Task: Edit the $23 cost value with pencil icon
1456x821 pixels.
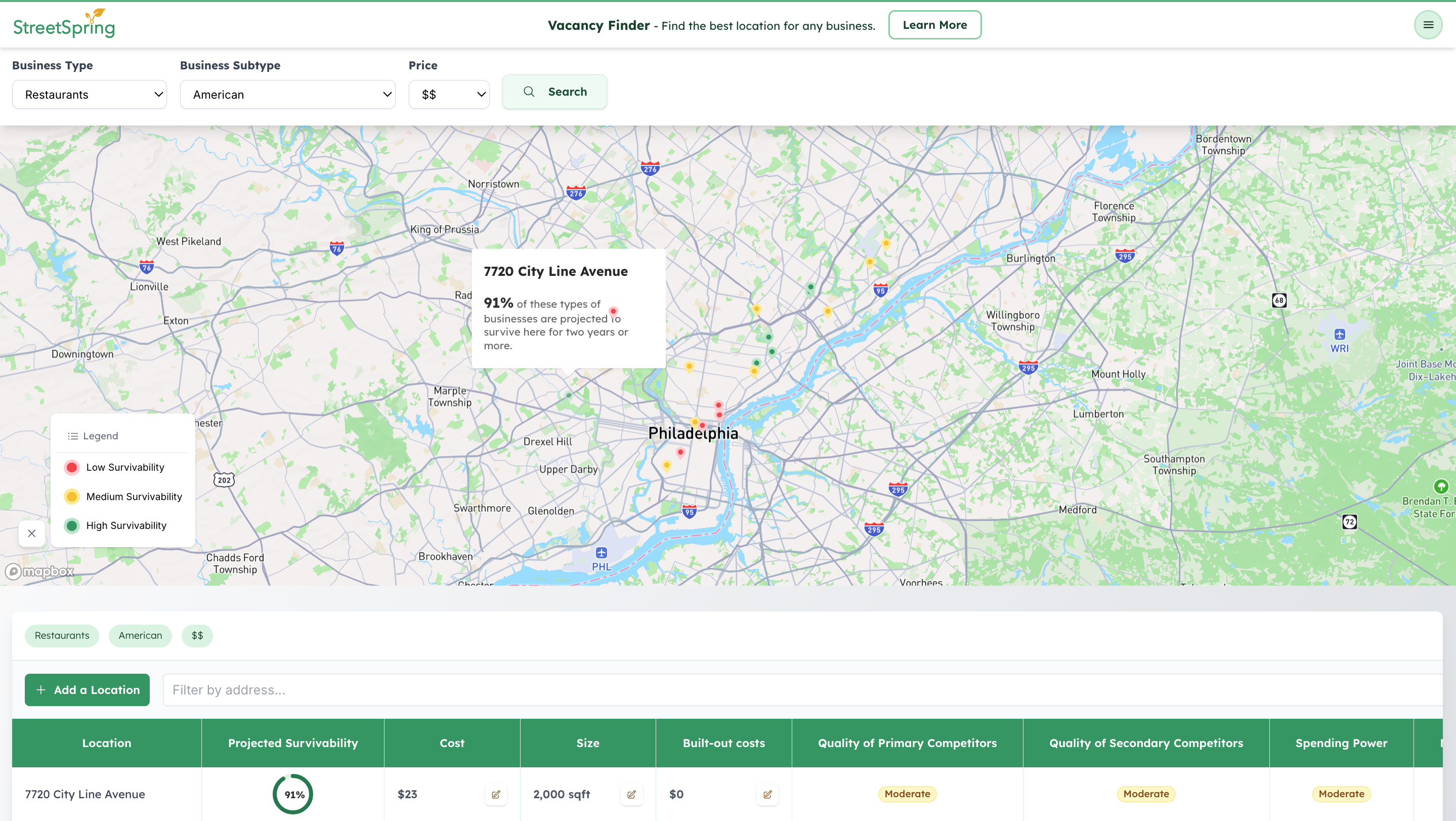Action: pos(496,794)
